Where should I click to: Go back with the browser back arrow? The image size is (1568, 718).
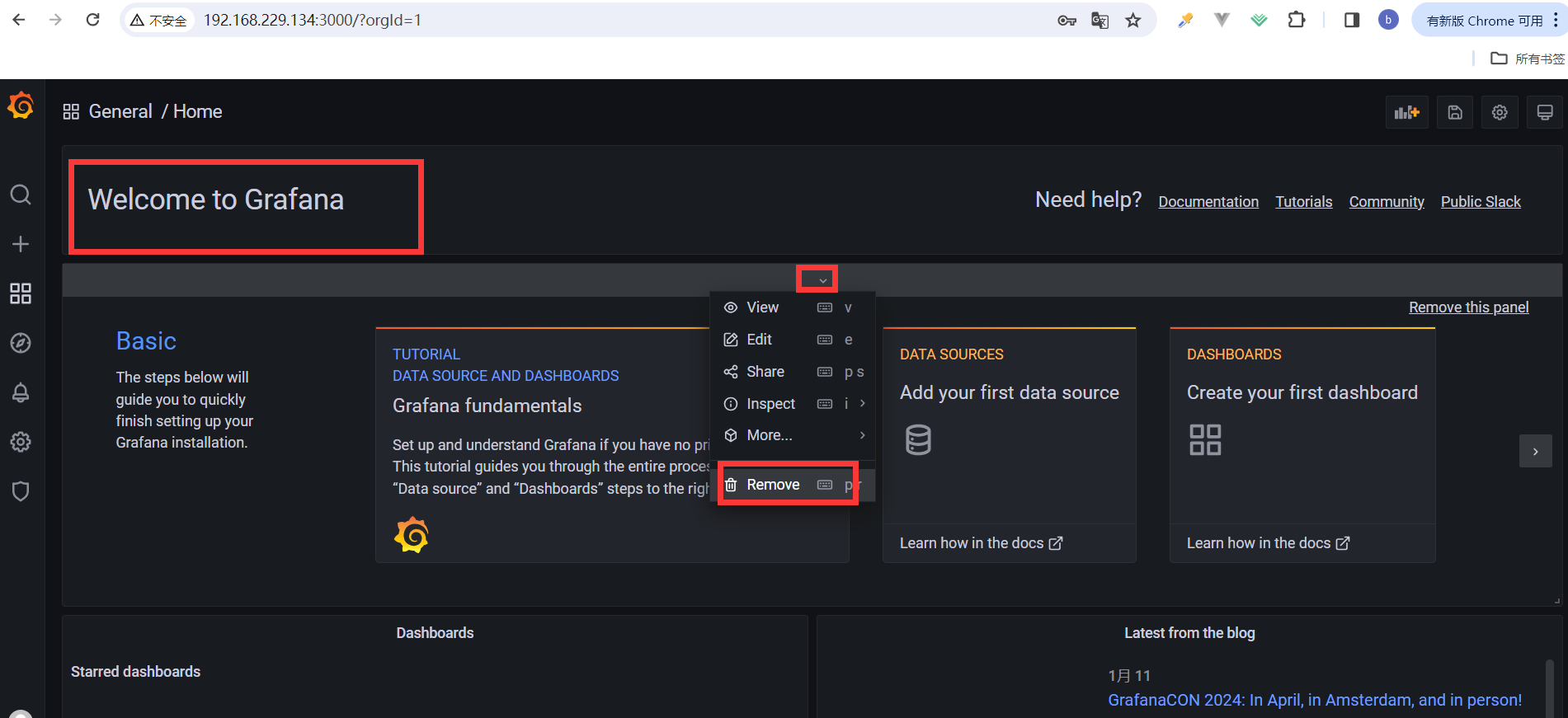[19, 20]
